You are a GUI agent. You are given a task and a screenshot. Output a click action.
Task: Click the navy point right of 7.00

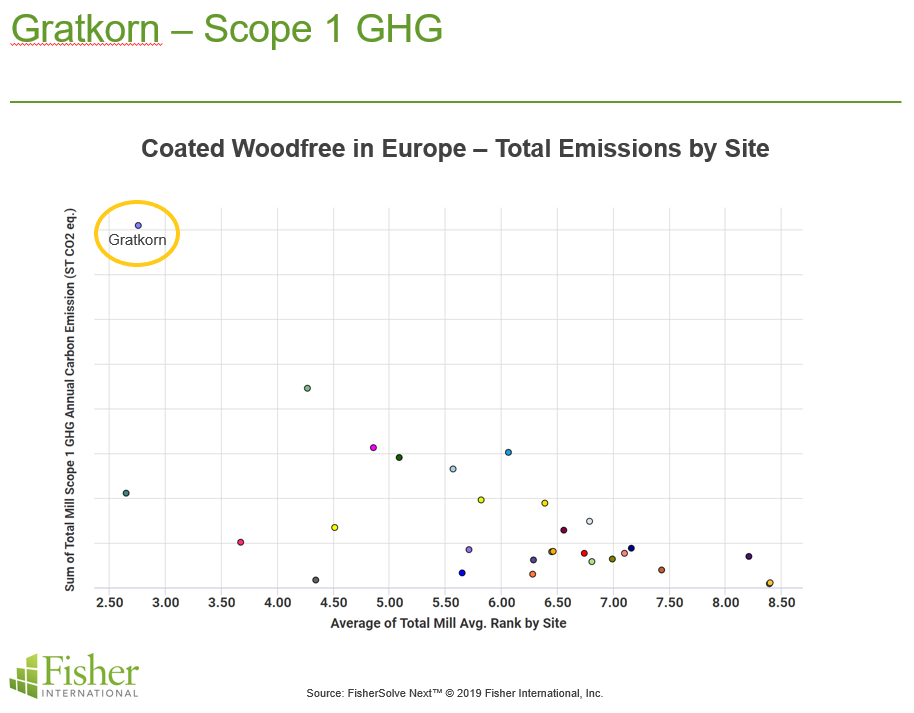[x=631, y=549]
